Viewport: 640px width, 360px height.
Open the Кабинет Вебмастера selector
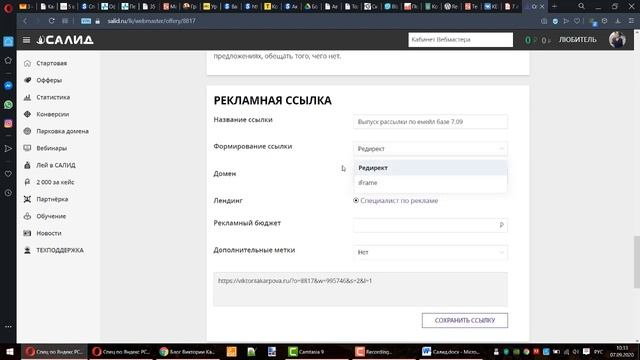tap(460, 40)
